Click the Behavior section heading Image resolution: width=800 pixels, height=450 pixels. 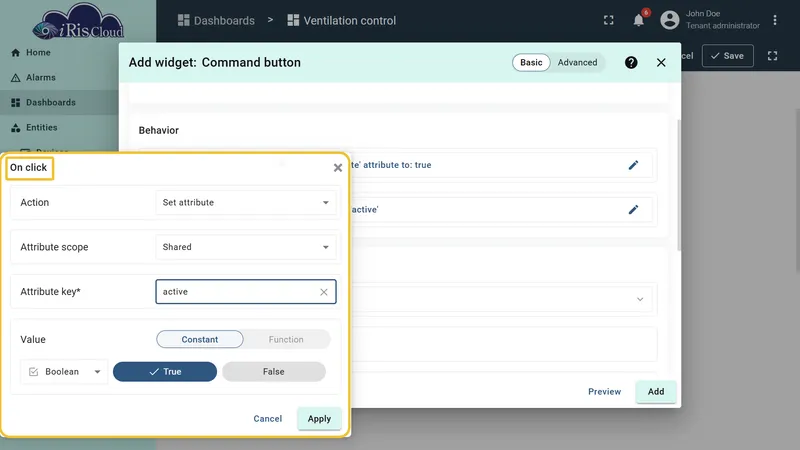pyautogui.click(x=159, y=130)
